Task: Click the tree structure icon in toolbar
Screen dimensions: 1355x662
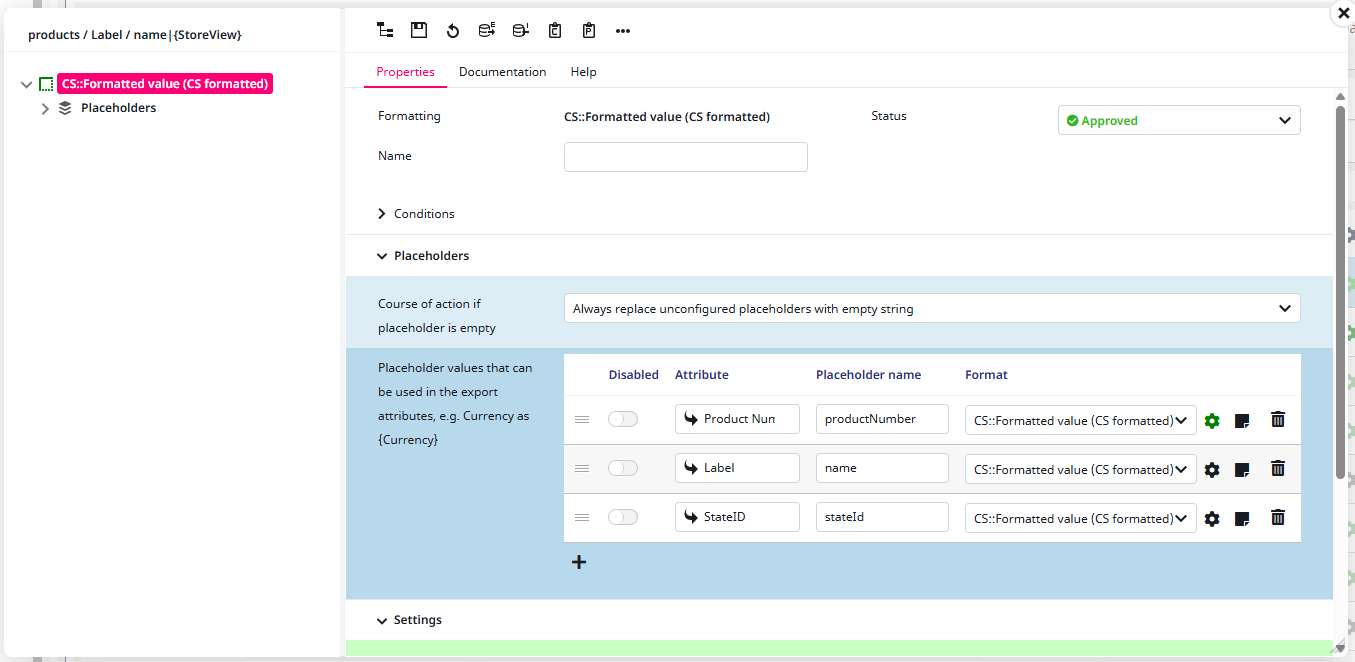Action: pyautogui.click(x=385, y=30)
